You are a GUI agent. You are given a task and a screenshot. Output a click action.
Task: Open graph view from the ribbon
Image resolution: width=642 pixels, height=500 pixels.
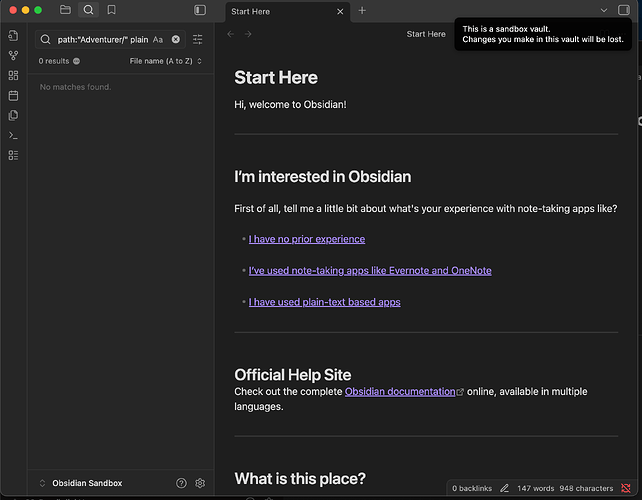click(x=13, y=55)
